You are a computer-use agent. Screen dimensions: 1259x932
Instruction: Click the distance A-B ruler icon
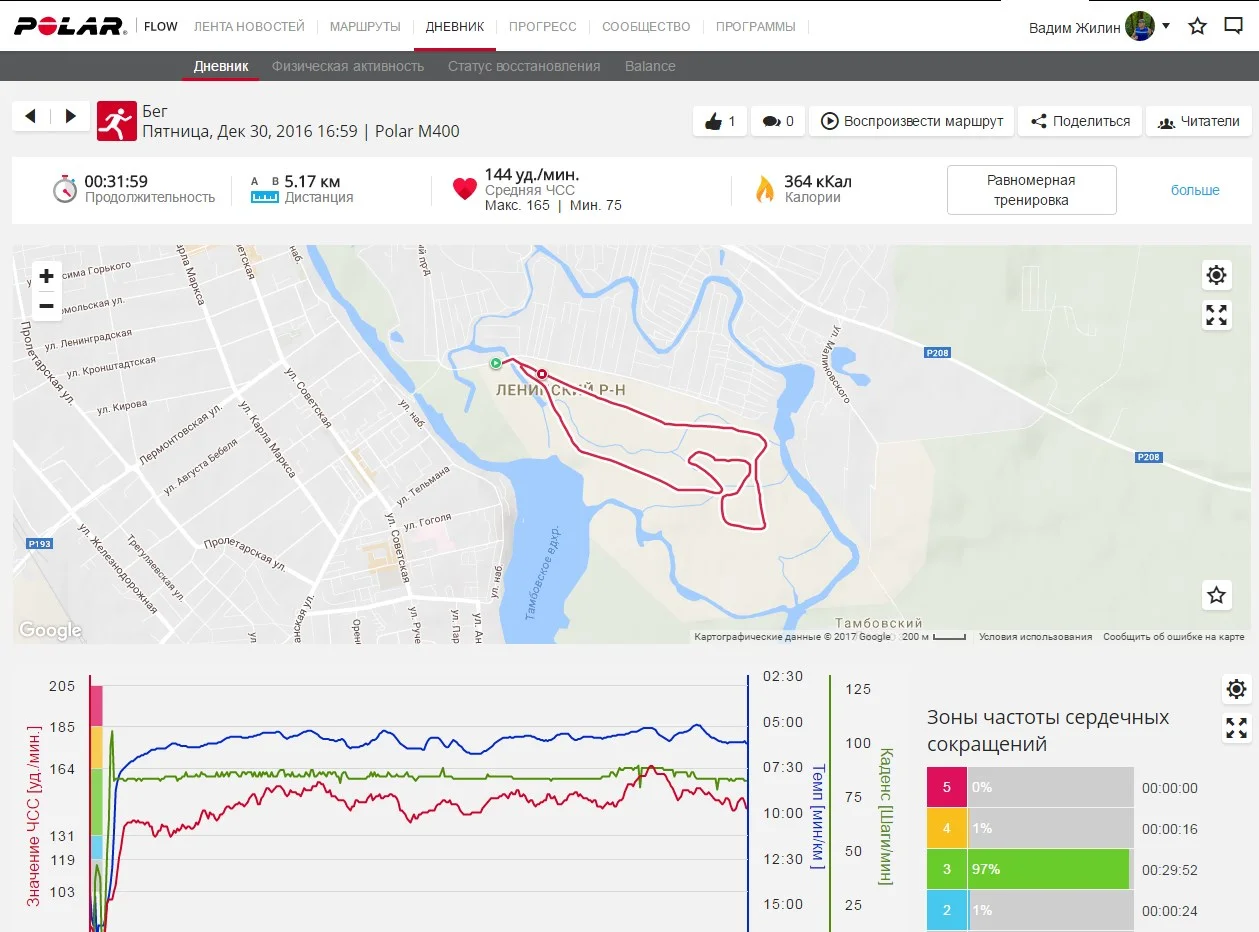tap(264, 190)
